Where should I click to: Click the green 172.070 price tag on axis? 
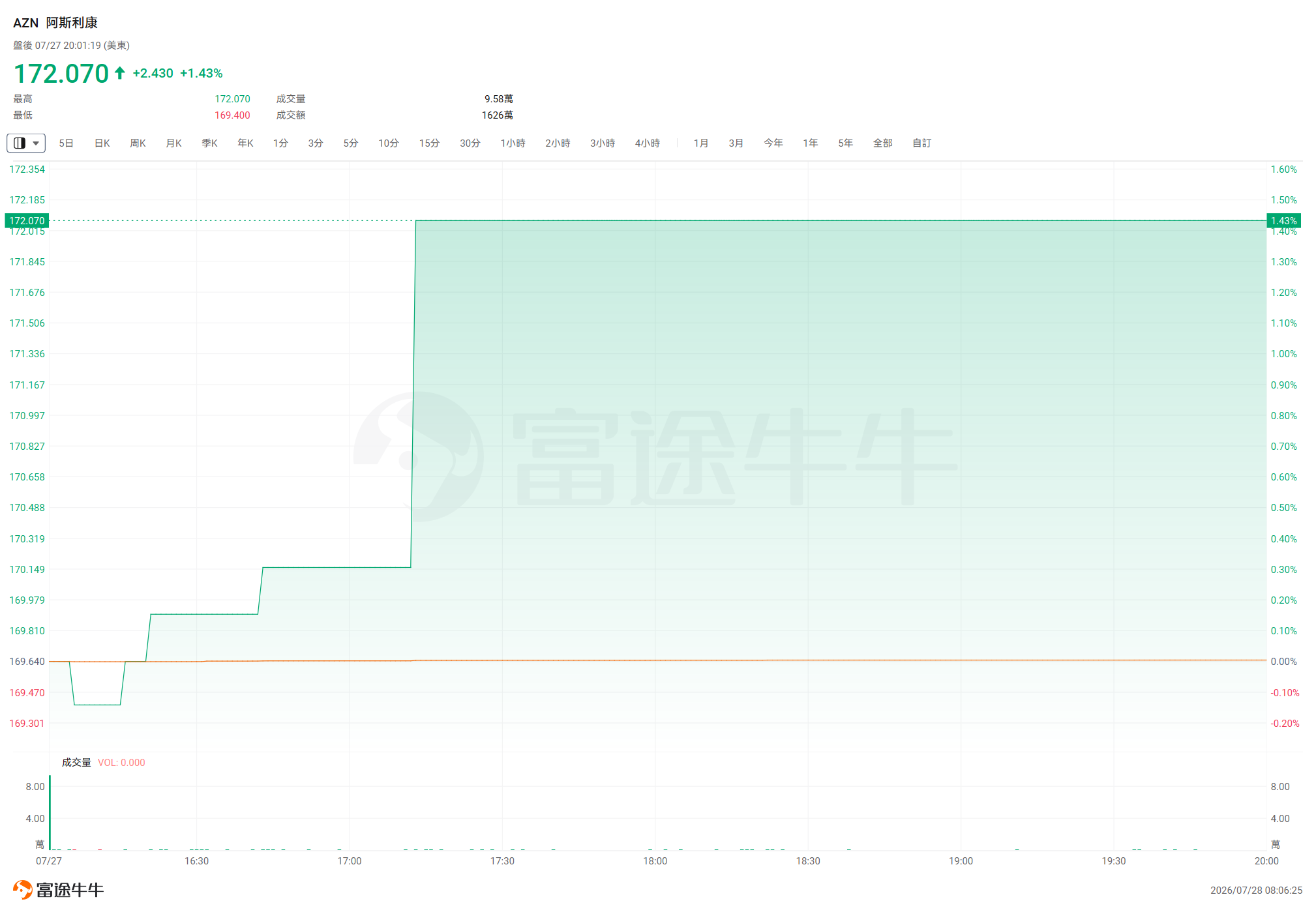(27, 220)
